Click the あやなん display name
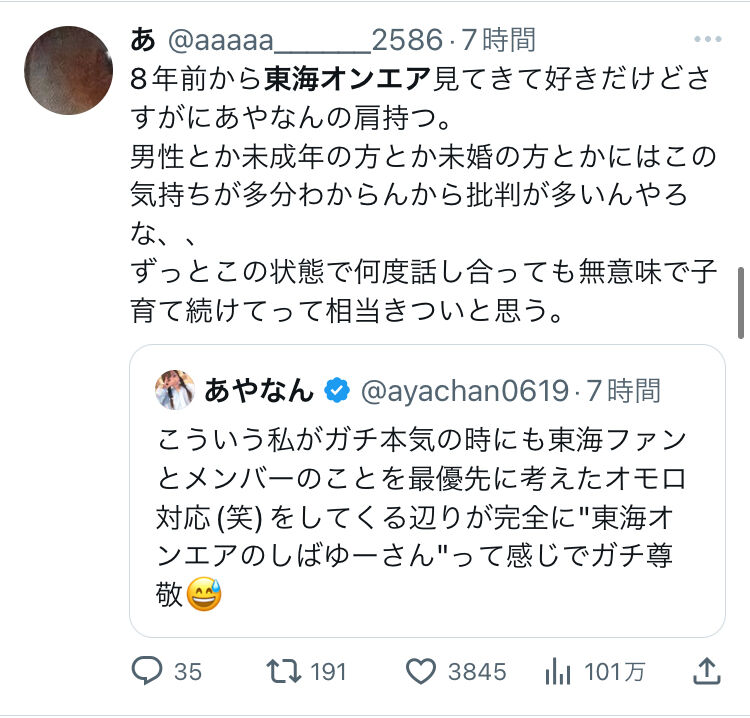750x718 pixels. tap(259, 390)
